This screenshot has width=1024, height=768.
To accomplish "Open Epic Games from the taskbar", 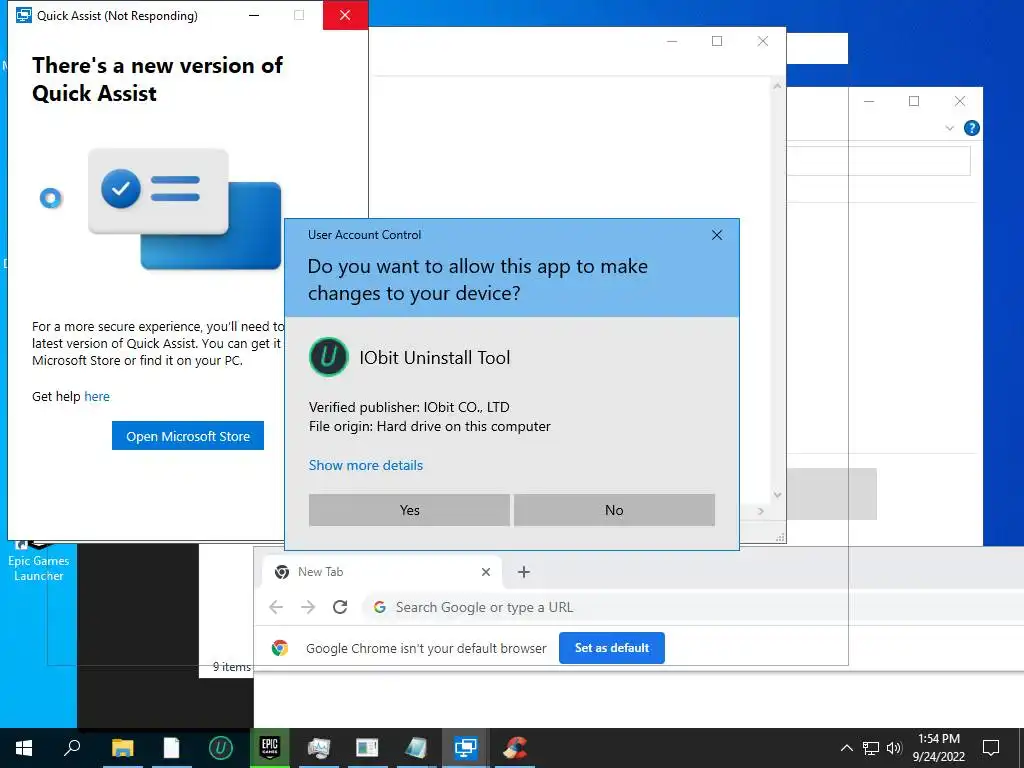I will (270, 748).
